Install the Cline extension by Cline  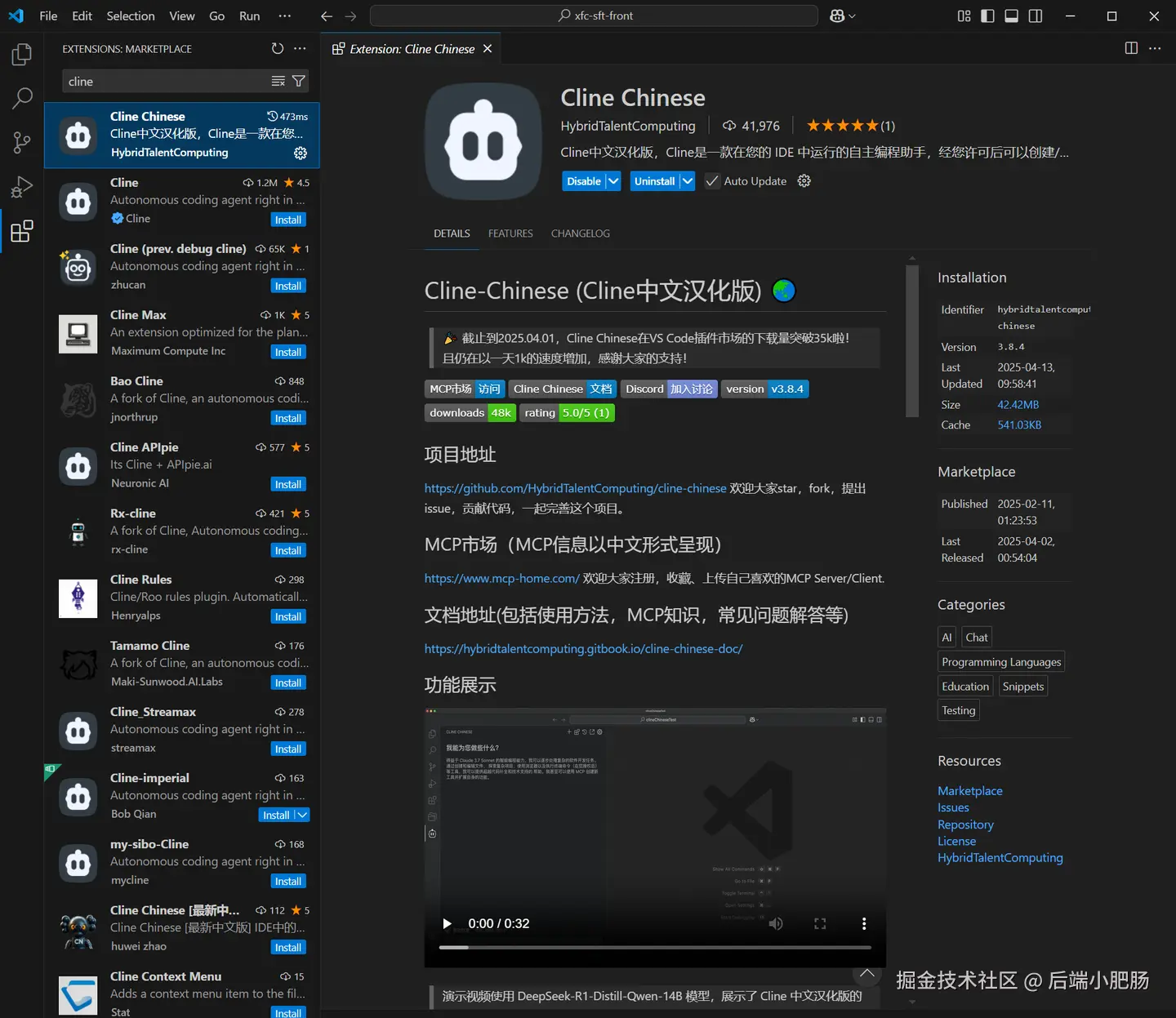click(x=288, y=220)
